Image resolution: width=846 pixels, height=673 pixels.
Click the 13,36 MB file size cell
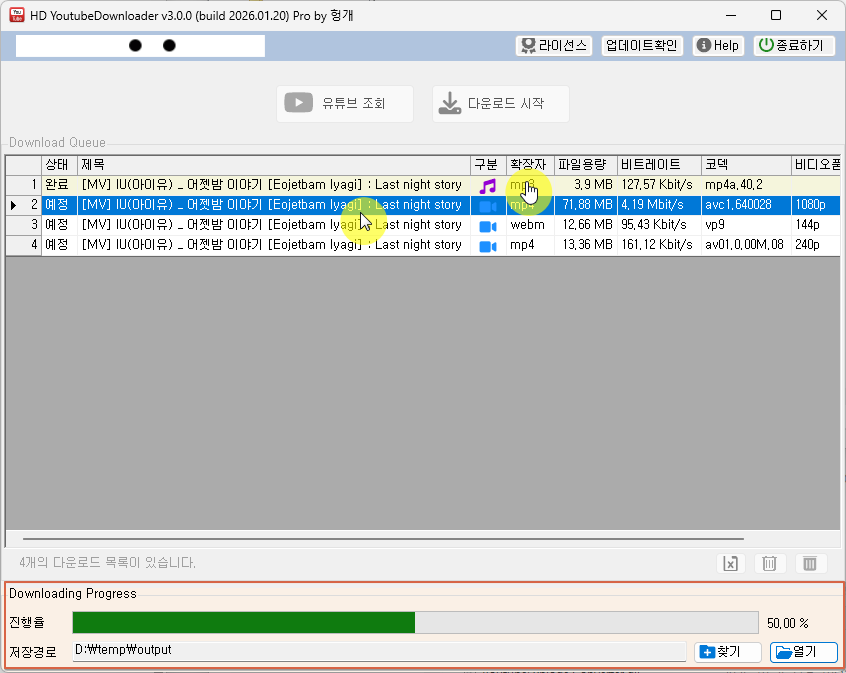click(585, 245)
